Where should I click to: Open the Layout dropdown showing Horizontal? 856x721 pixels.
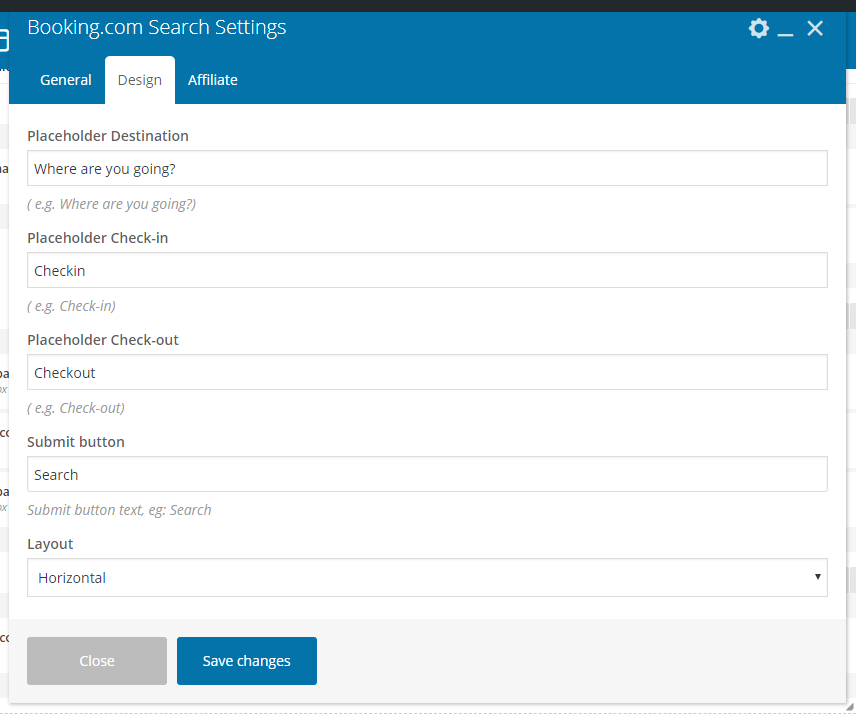[427, 577]
